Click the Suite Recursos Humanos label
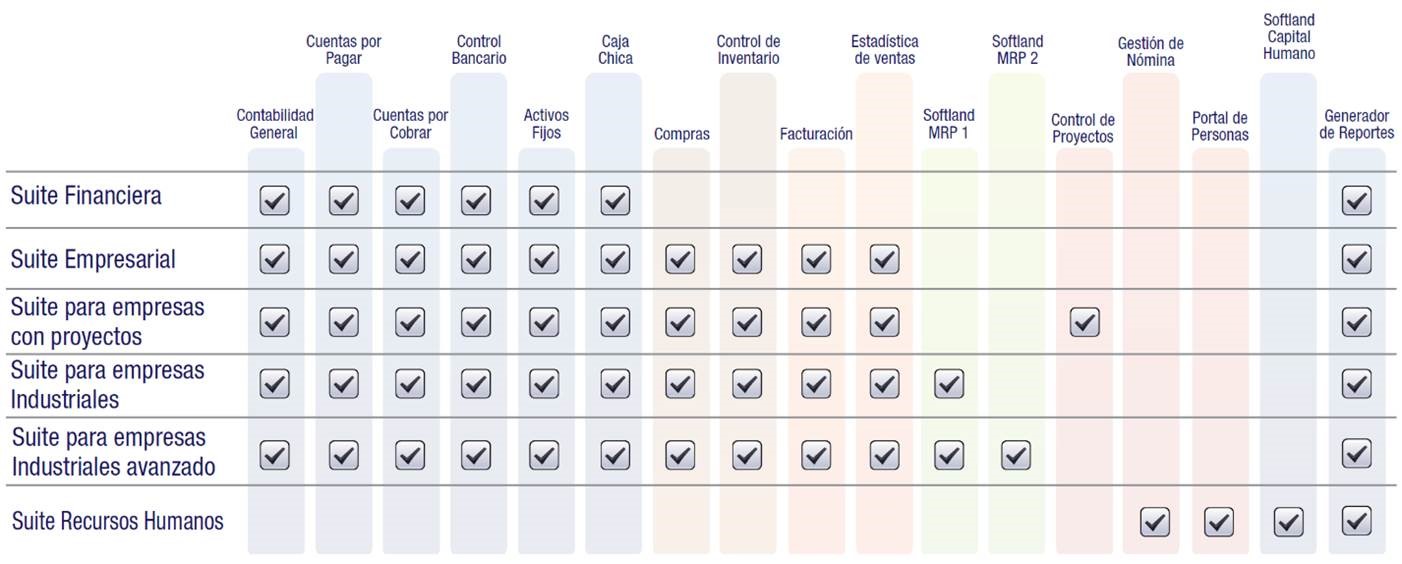Screen dimensions: 1402x564 [x=117, y=521]
